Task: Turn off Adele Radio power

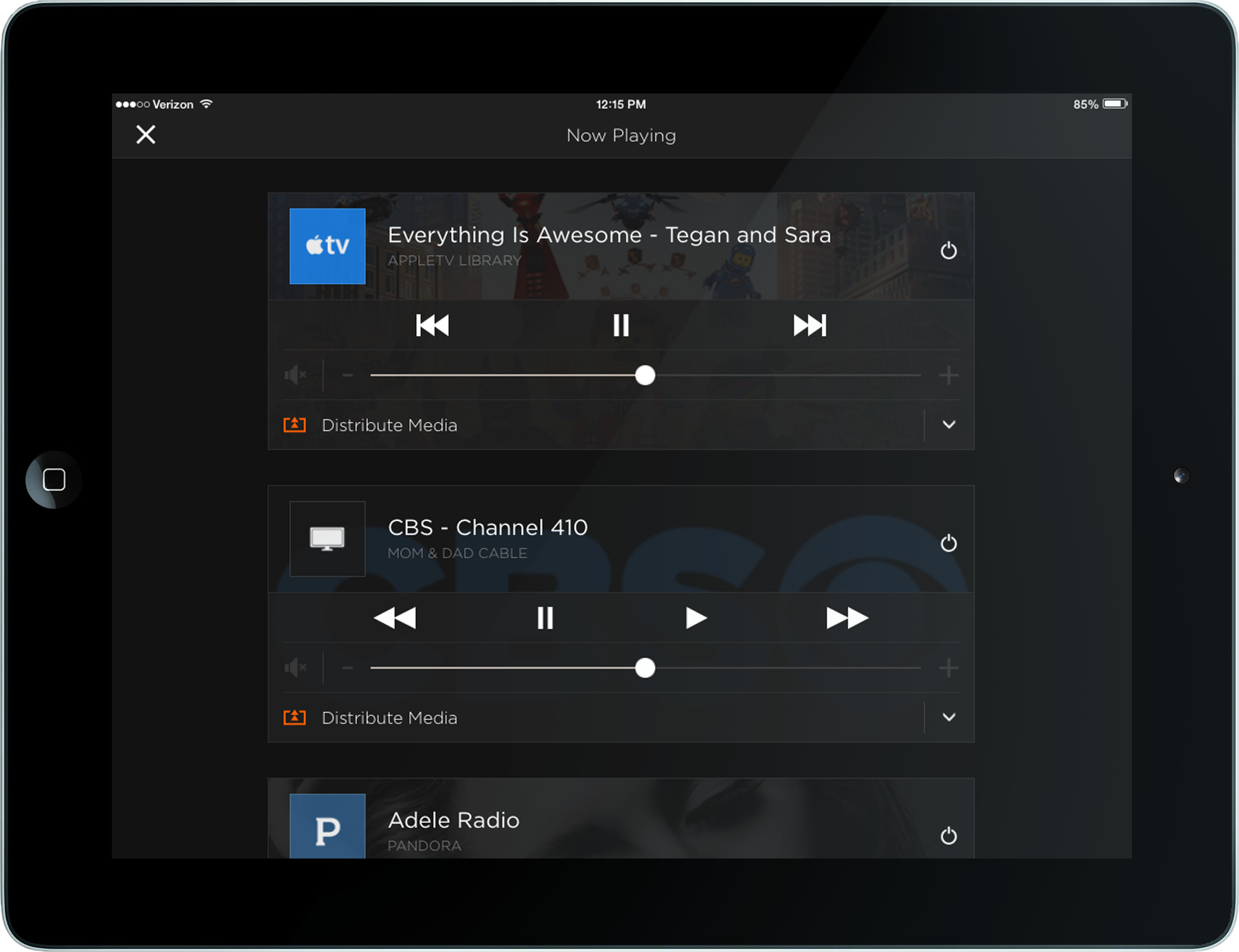Action: pyautogui.click(x=949, y=836)
